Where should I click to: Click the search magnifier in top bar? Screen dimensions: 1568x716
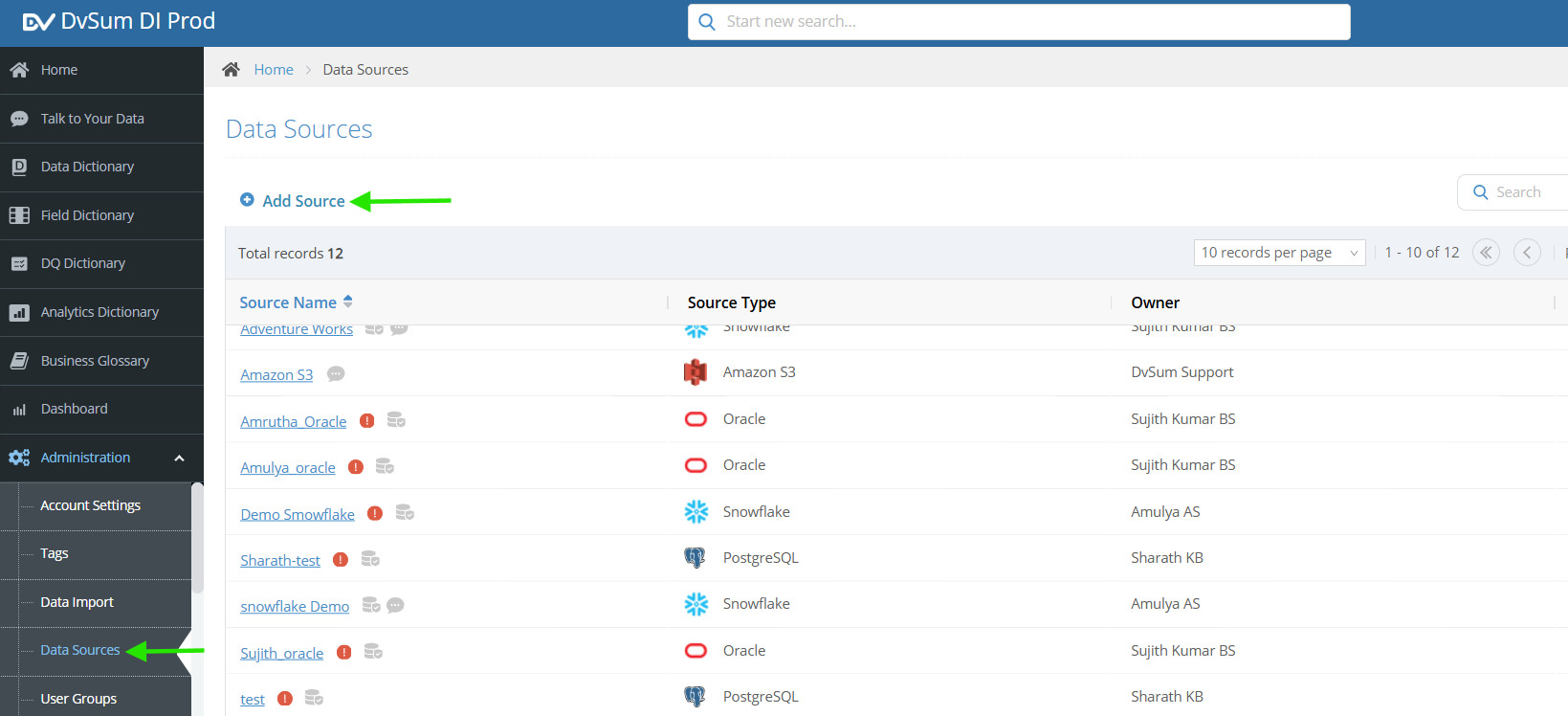(707, 22)
